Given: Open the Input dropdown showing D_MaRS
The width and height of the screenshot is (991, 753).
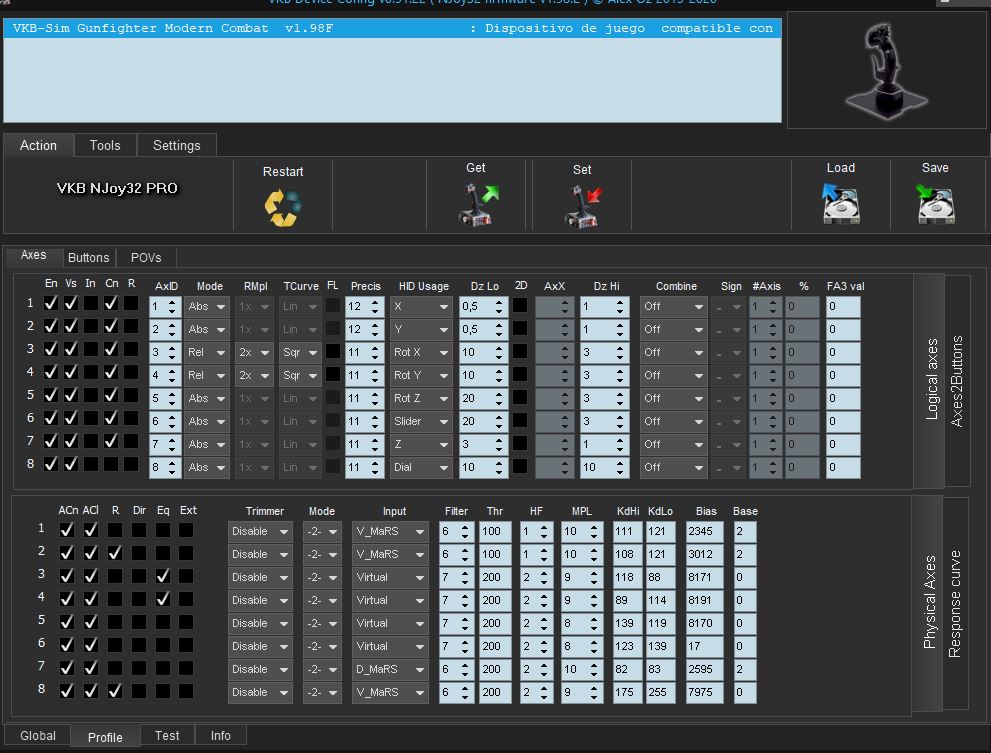Looking at the screenshot, I should point(389,669).
